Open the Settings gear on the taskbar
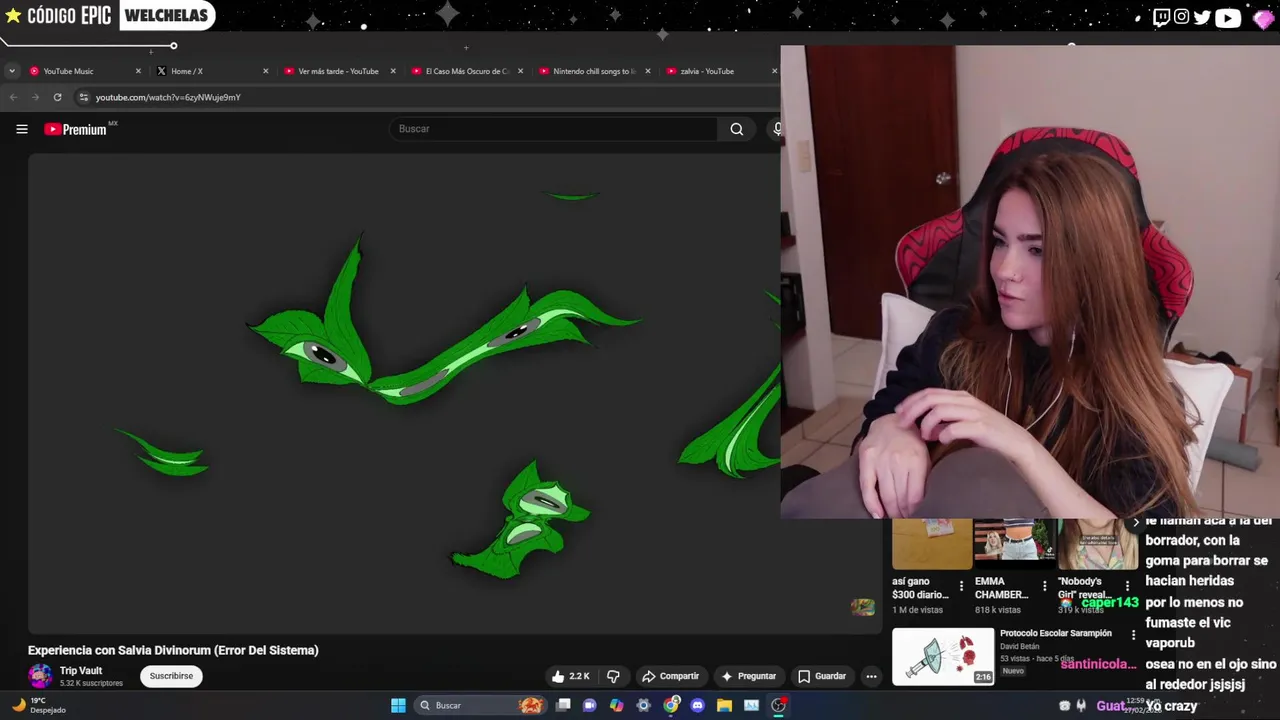 (643, 705)
